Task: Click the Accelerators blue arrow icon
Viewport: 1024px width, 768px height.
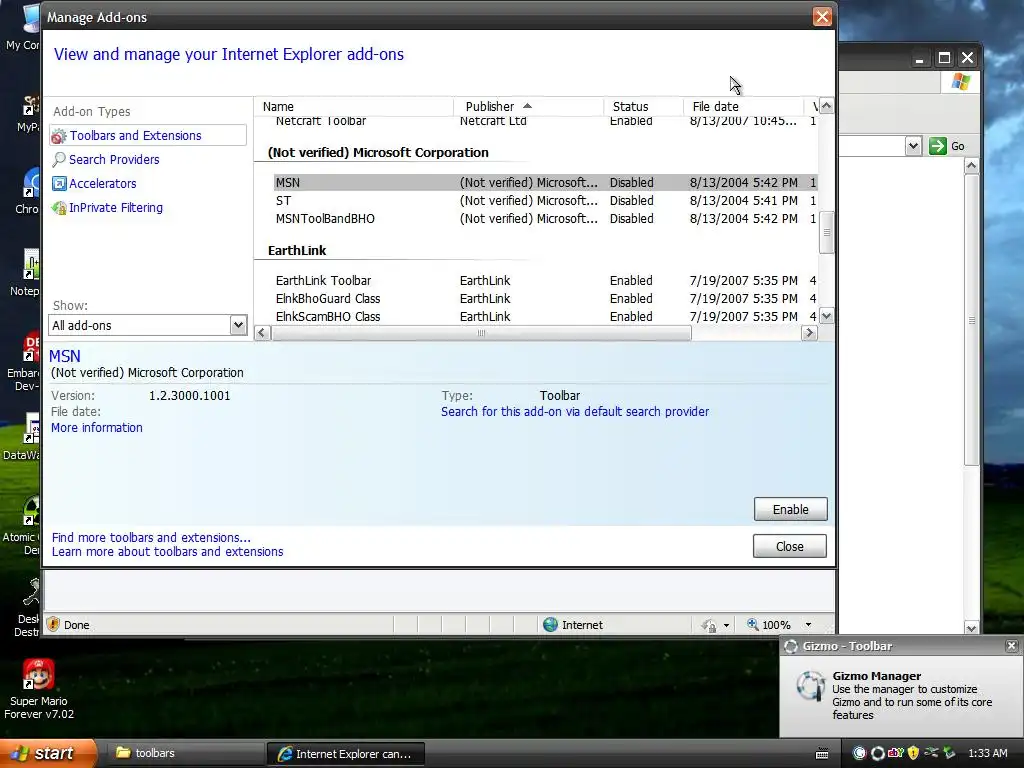Action: tap(59, 184)
